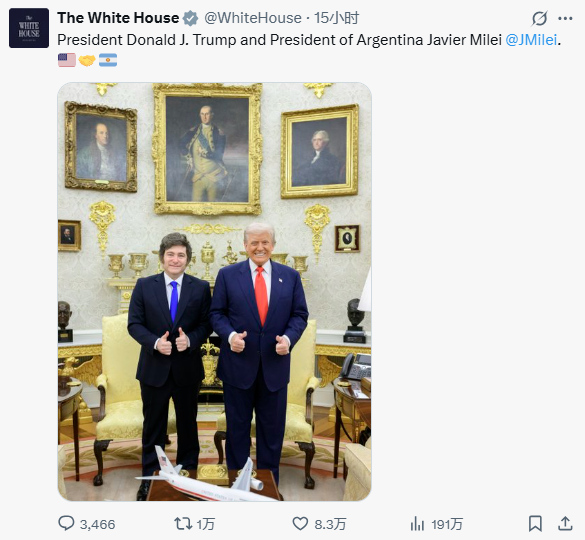Bookmark this post
This screenshot has width=585, height=540.
pos(535,524)
